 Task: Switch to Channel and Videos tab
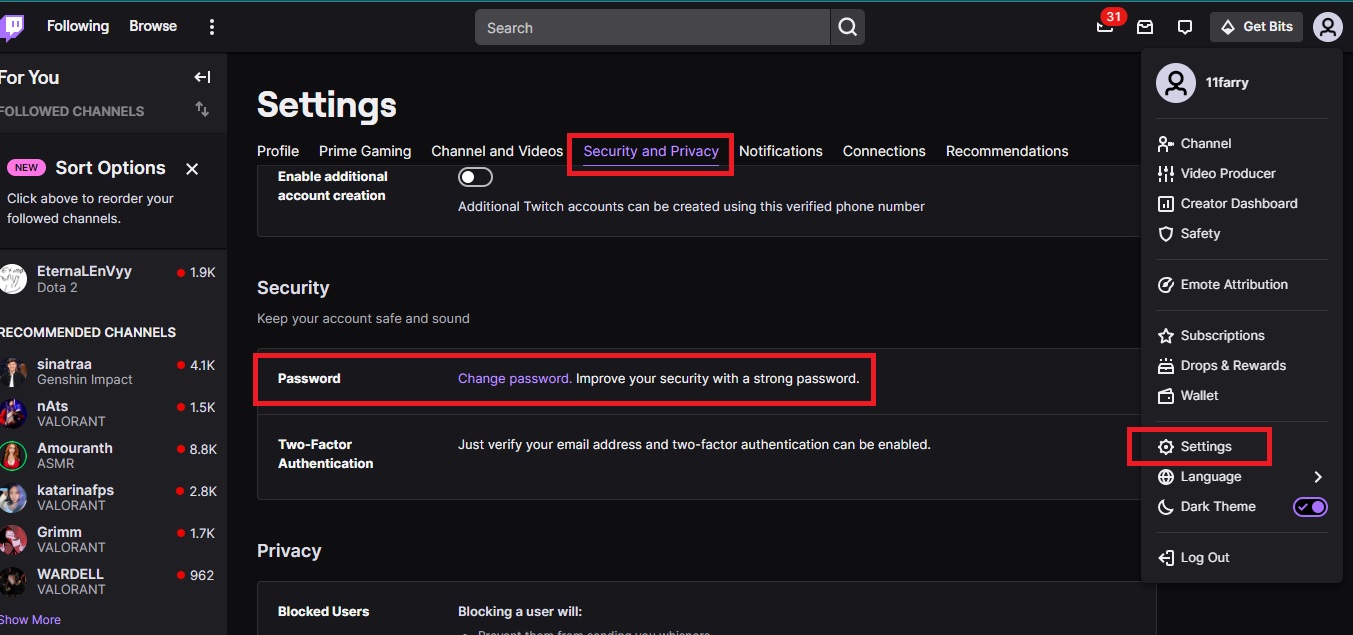(497, 151)
